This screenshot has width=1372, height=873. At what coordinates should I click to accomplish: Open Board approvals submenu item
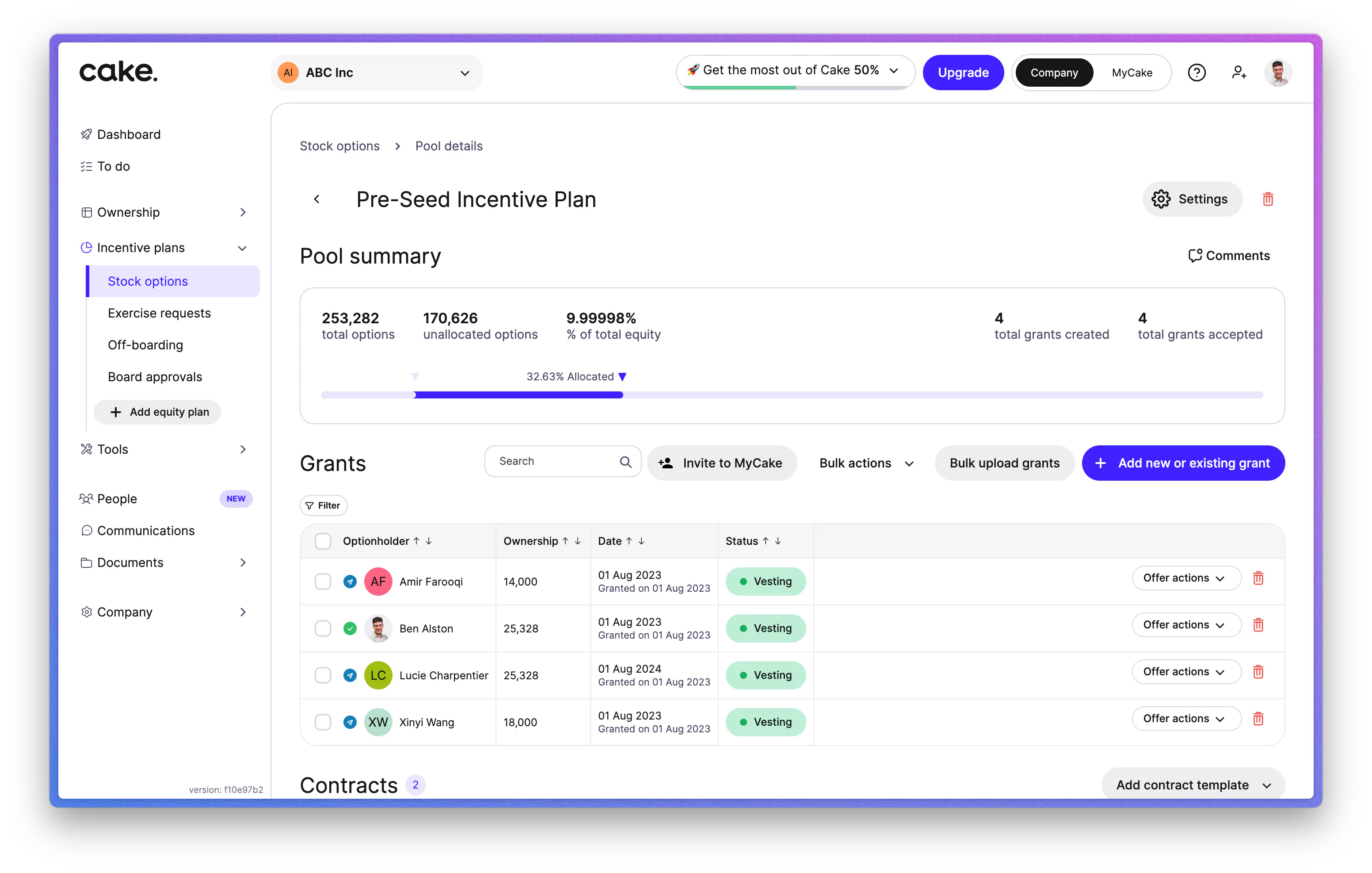point(154,377)
